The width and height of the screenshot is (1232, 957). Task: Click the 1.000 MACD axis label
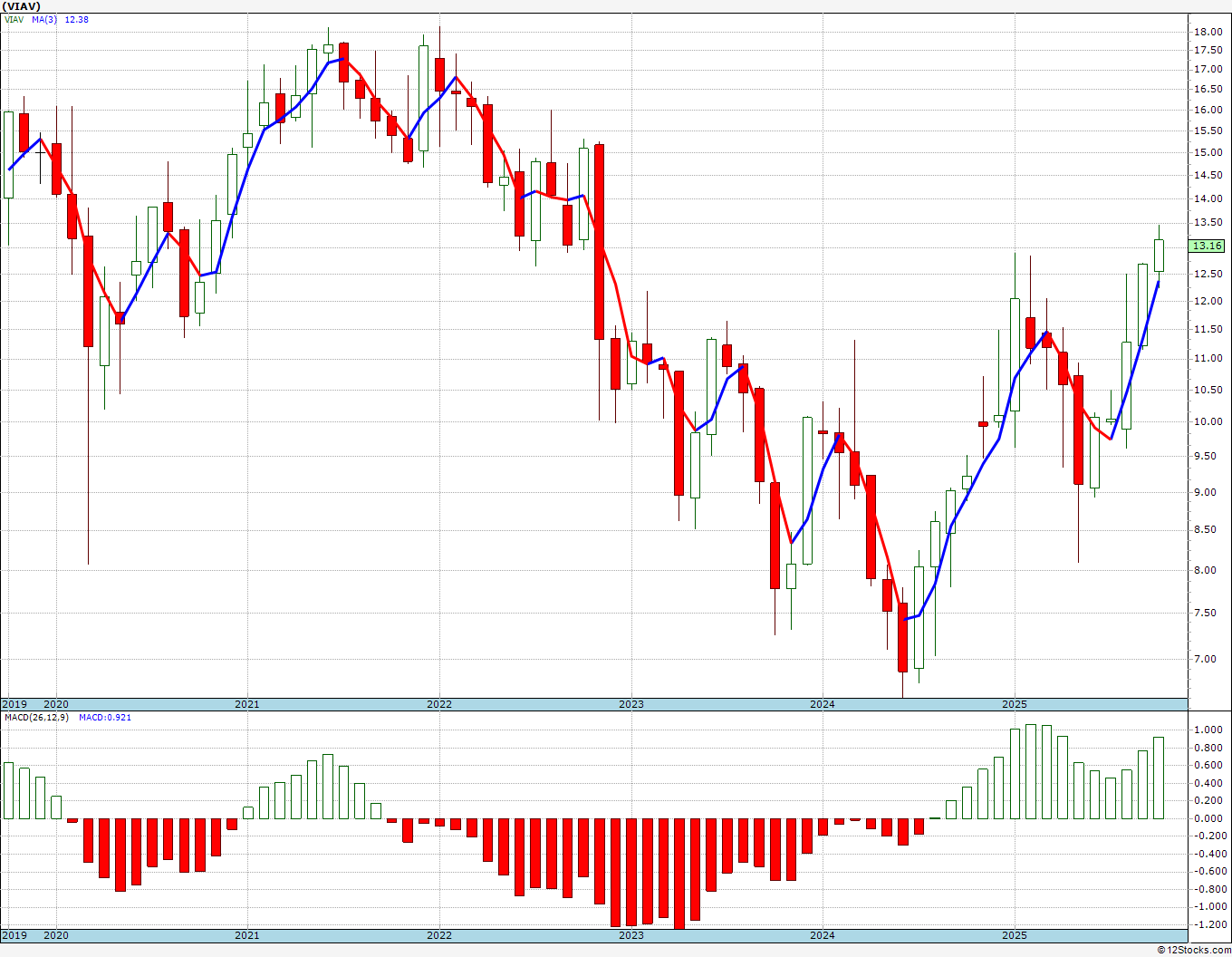click(x=1208, y=730)
